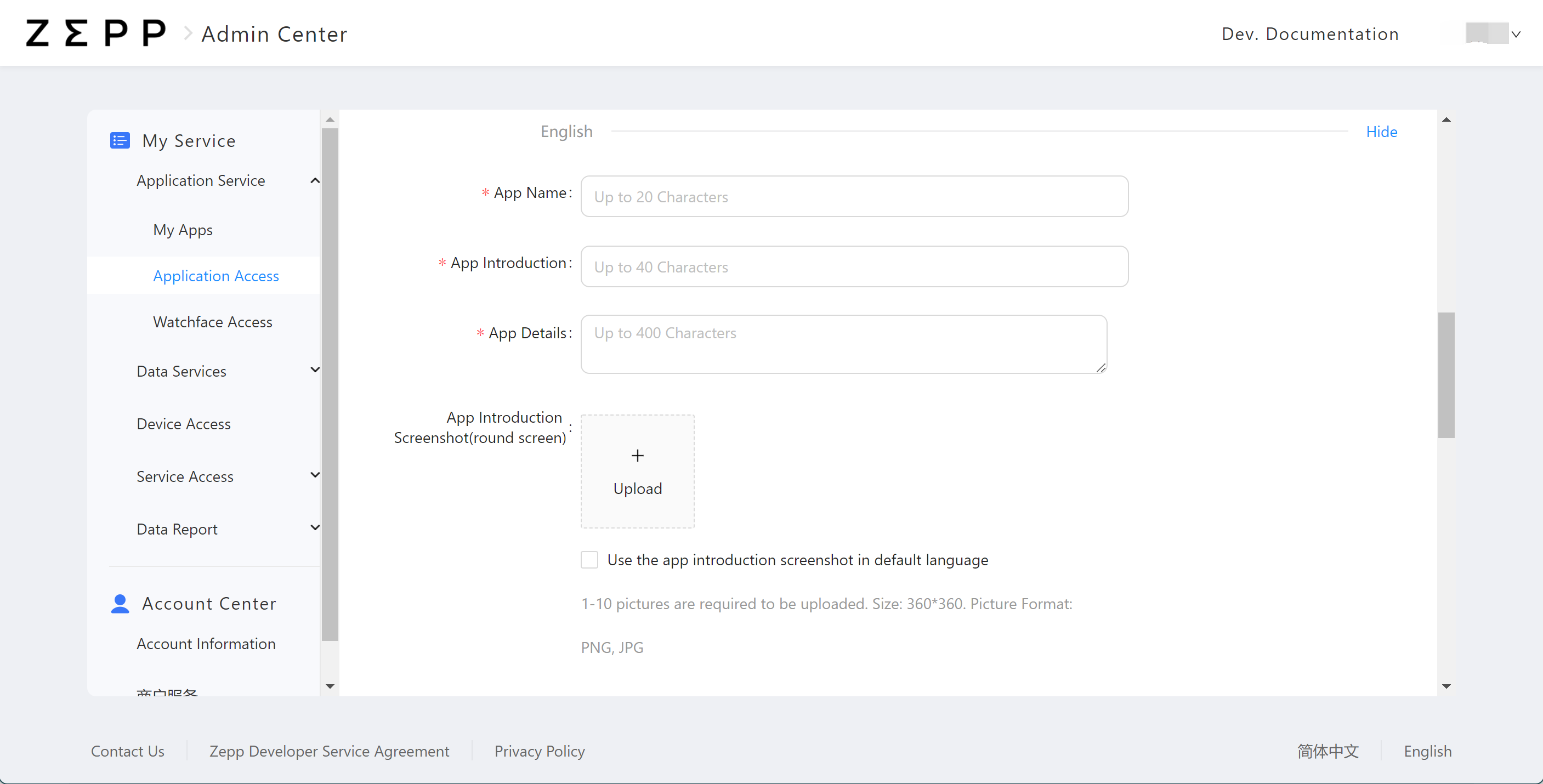Click the My Service list icon
The image size is (1543, 784).
click(x=120, y=141)
